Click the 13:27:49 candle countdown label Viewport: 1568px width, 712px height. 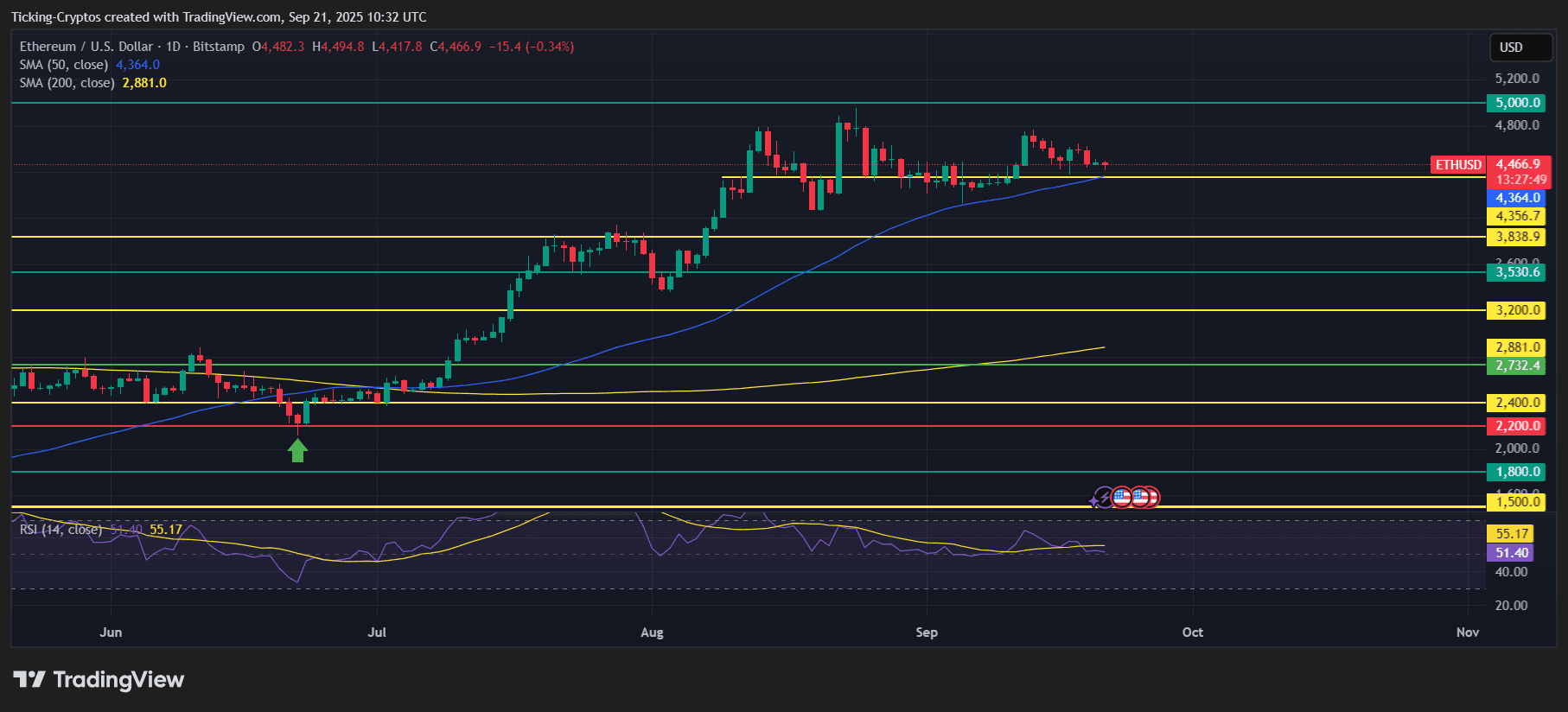click(1520, 180)
